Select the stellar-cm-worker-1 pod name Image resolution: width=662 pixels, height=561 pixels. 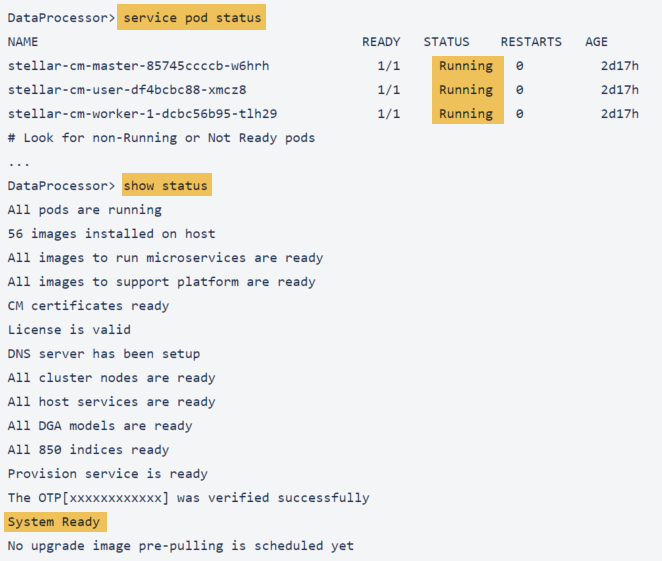coord(142,114)
